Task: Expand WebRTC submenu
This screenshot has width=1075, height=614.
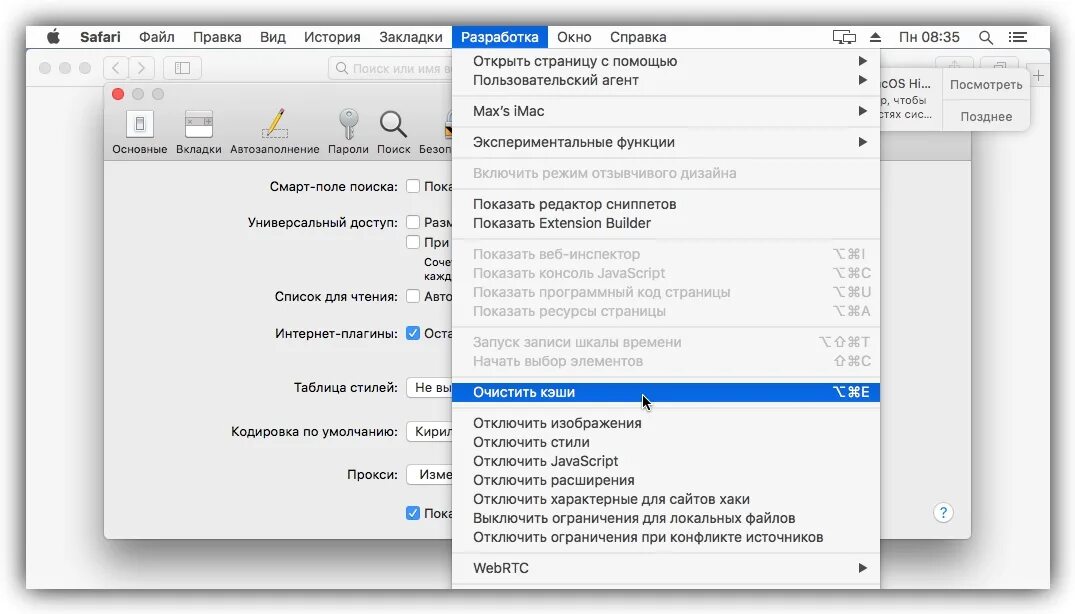Action: [x=666, y=568]
